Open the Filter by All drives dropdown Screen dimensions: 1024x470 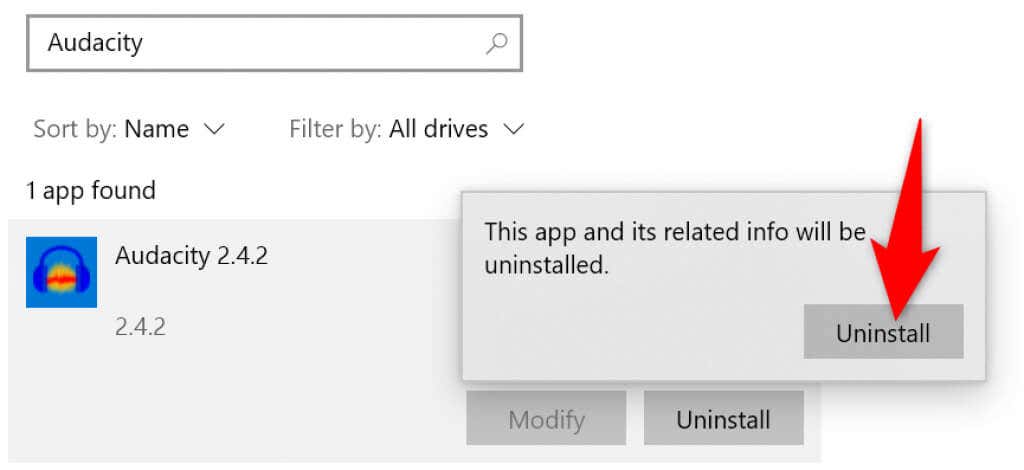pyautogui.click(x=406, y=129)
